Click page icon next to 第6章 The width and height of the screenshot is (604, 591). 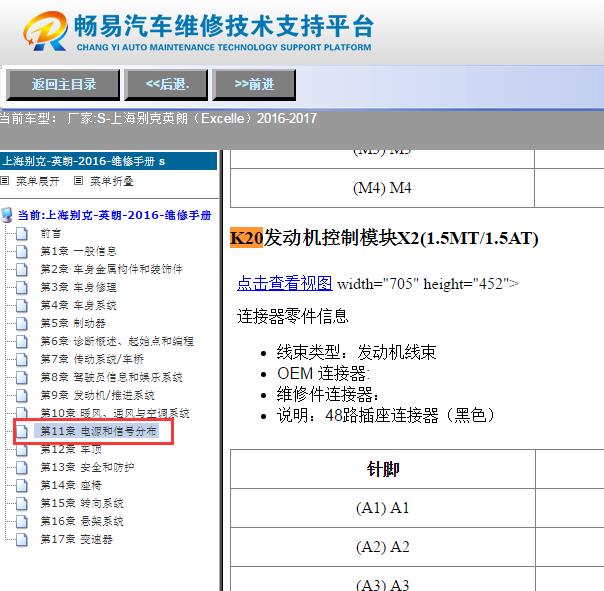click(x=22, y=341)
